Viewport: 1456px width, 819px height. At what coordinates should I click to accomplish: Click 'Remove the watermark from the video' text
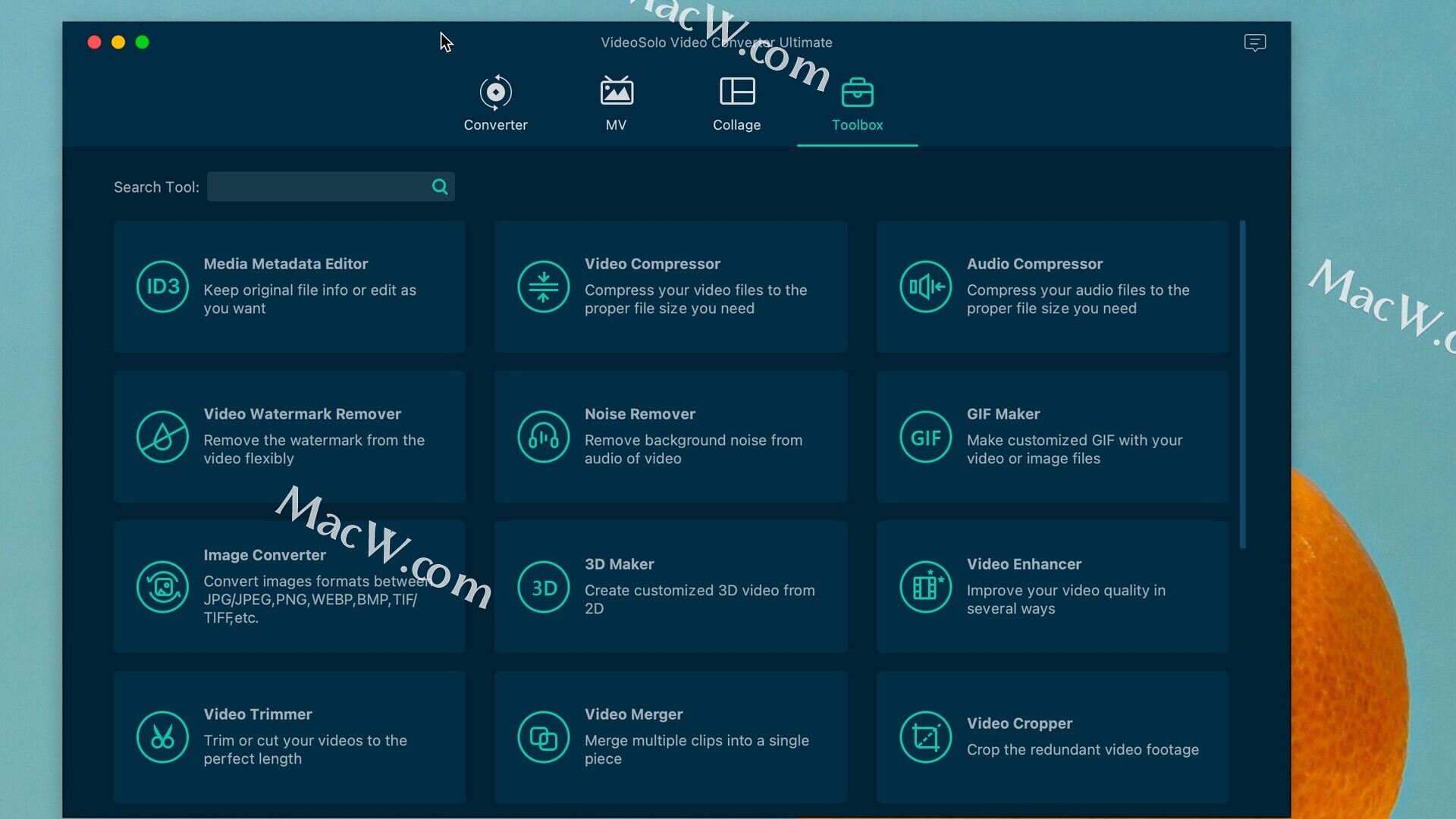314,450
